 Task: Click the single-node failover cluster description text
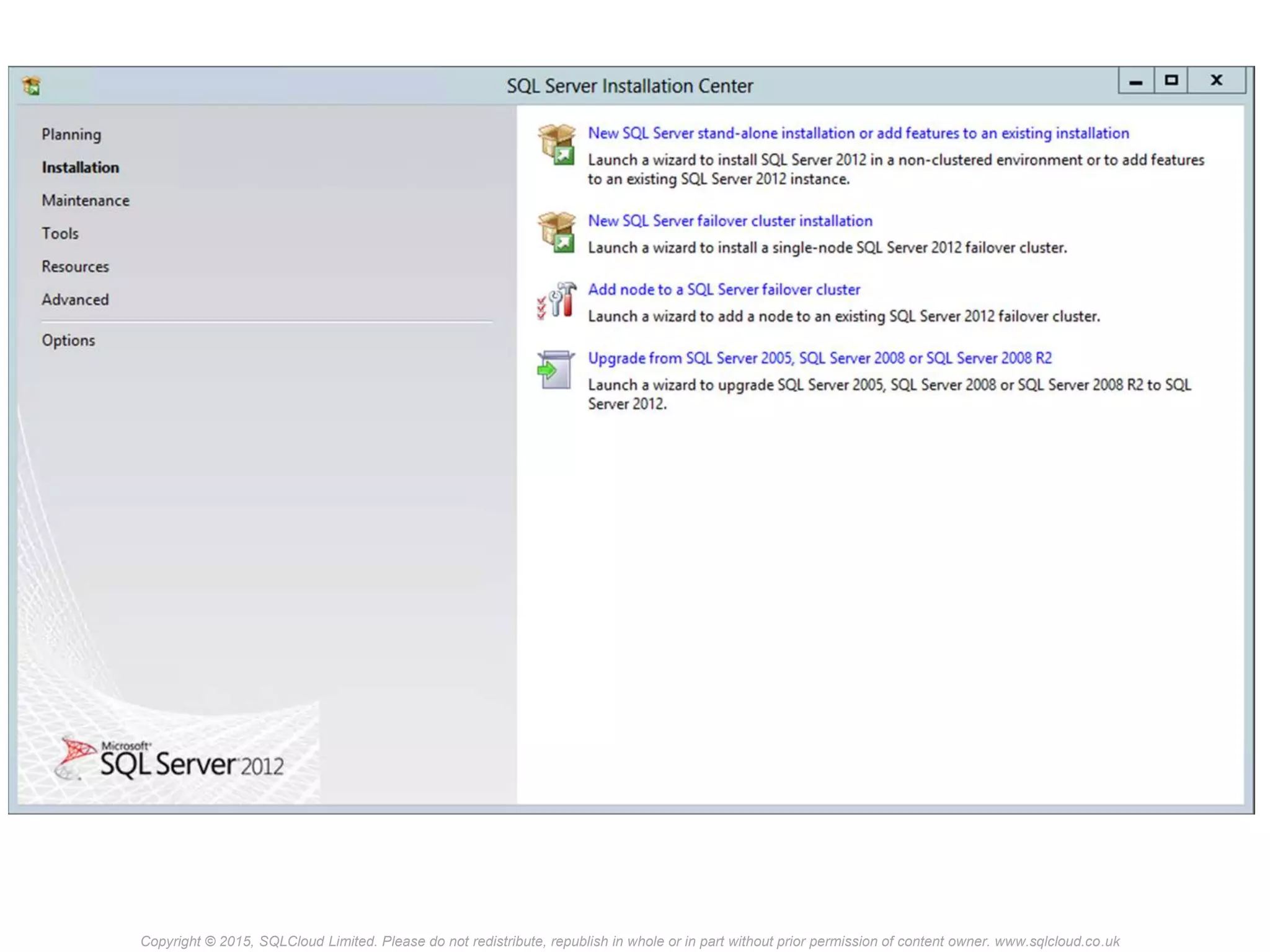point(827,248)
